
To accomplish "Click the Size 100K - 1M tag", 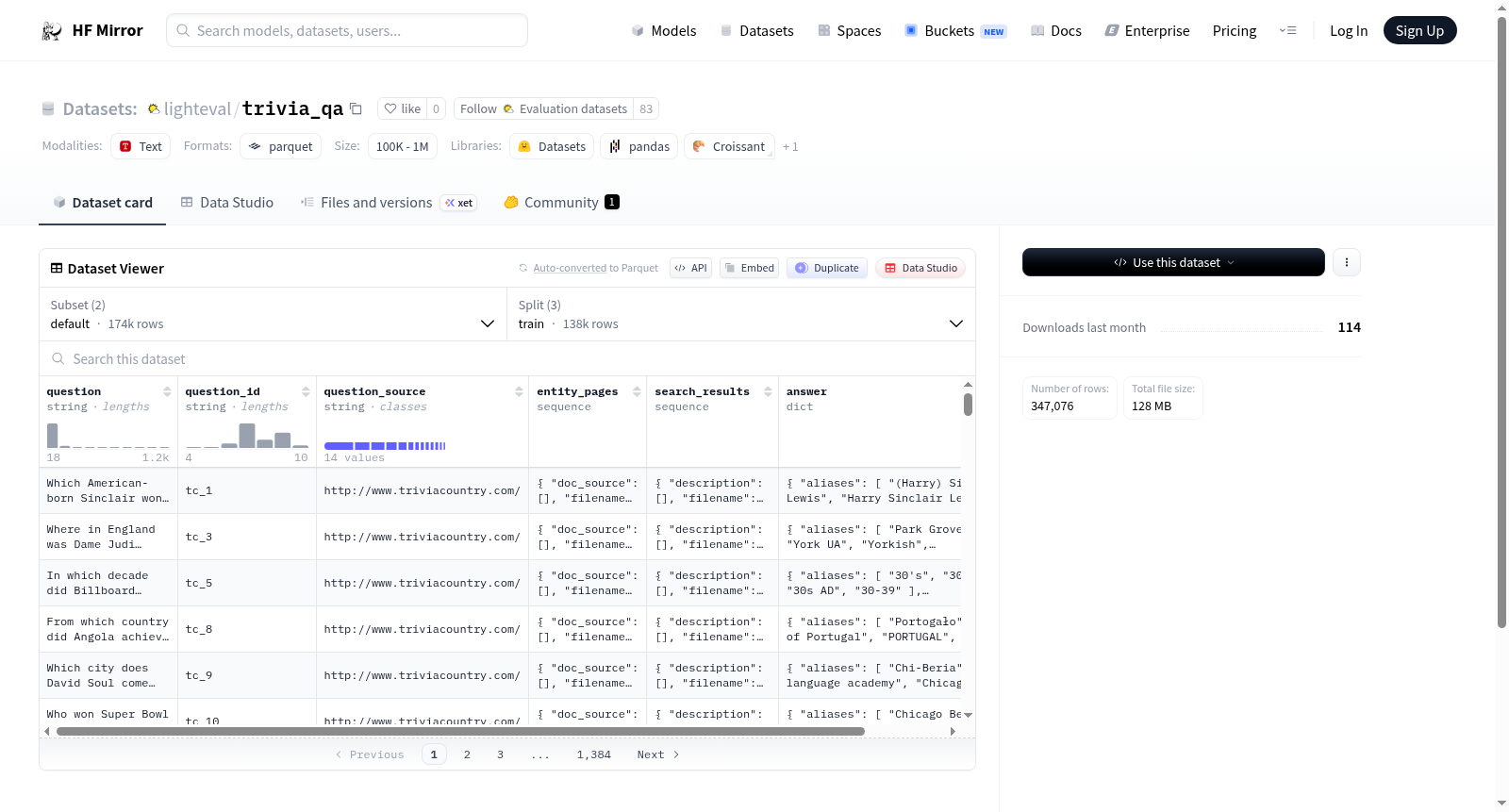I will tap(402, 146).
